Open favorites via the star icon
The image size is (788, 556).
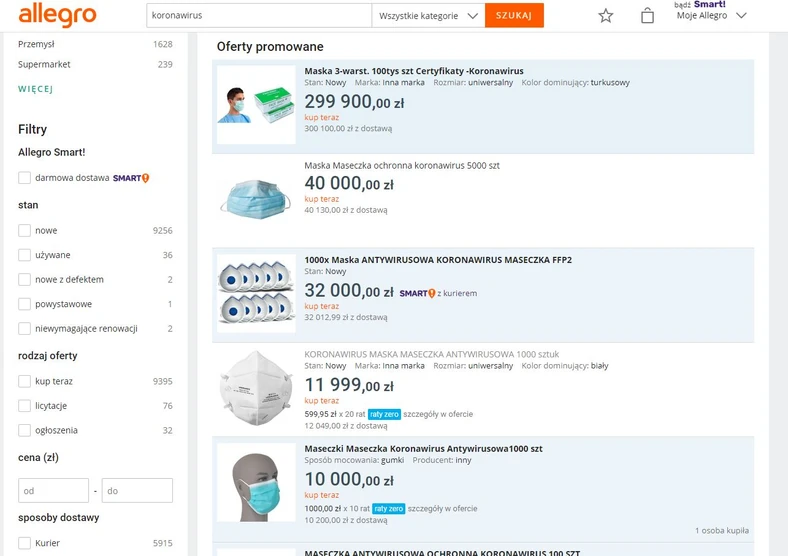[x=606, y=16]
